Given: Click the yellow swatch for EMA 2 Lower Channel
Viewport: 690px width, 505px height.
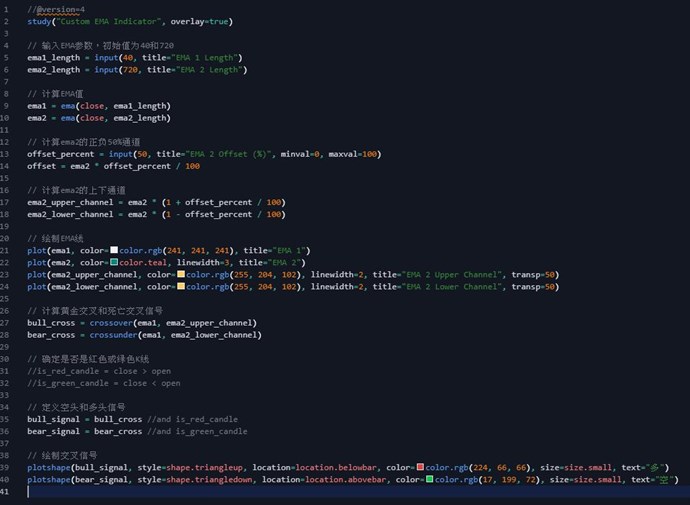Looking at the screenshot, I should [x=180, y=286].
